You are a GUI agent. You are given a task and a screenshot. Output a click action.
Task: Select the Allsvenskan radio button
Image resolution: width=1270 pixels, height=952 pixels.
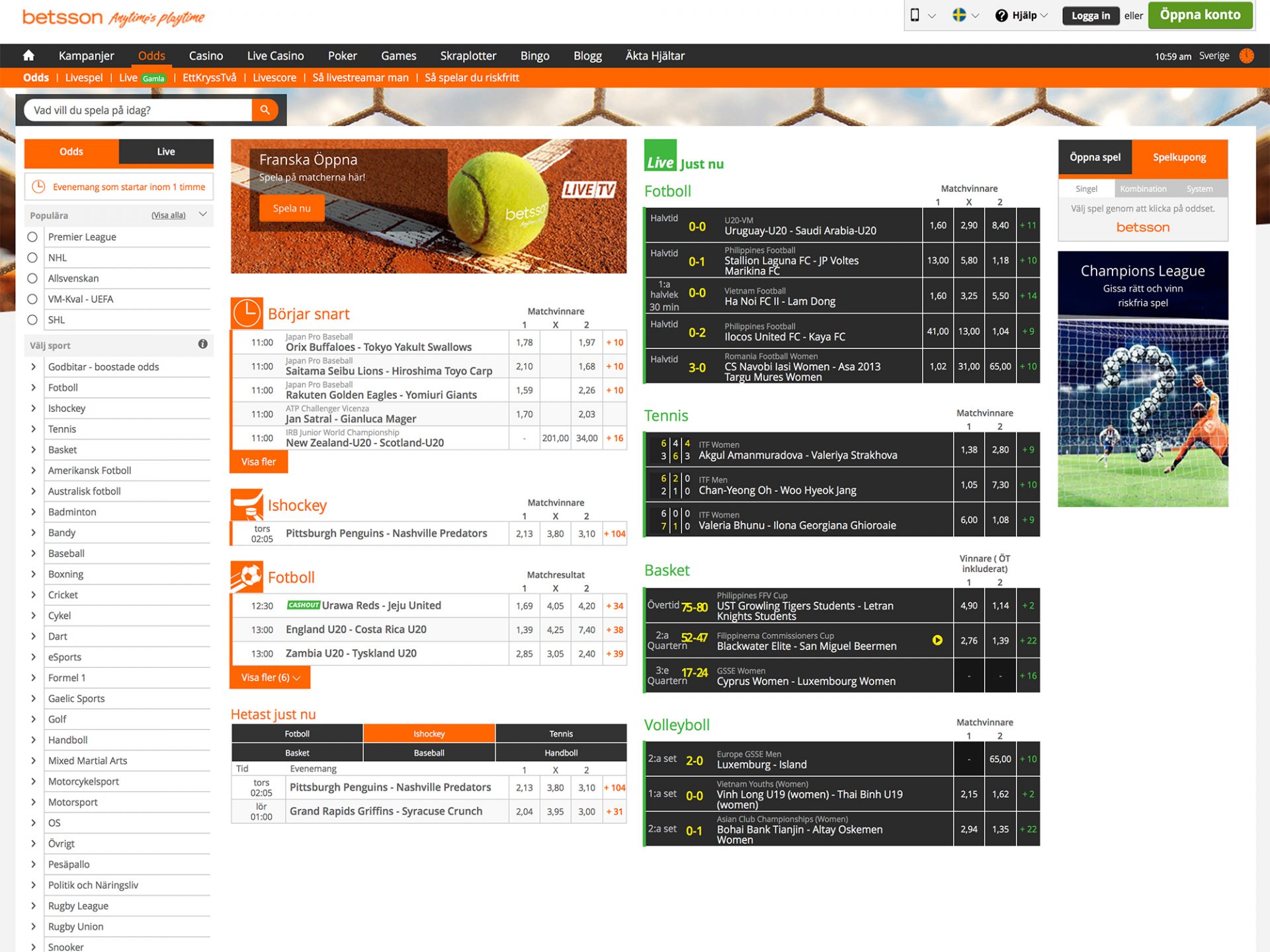(x=32, y=278)
